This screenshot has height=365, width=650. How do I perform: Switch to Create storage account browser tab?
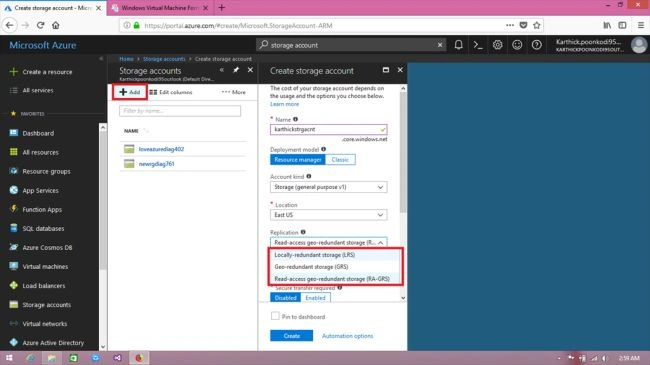point(53,8)
